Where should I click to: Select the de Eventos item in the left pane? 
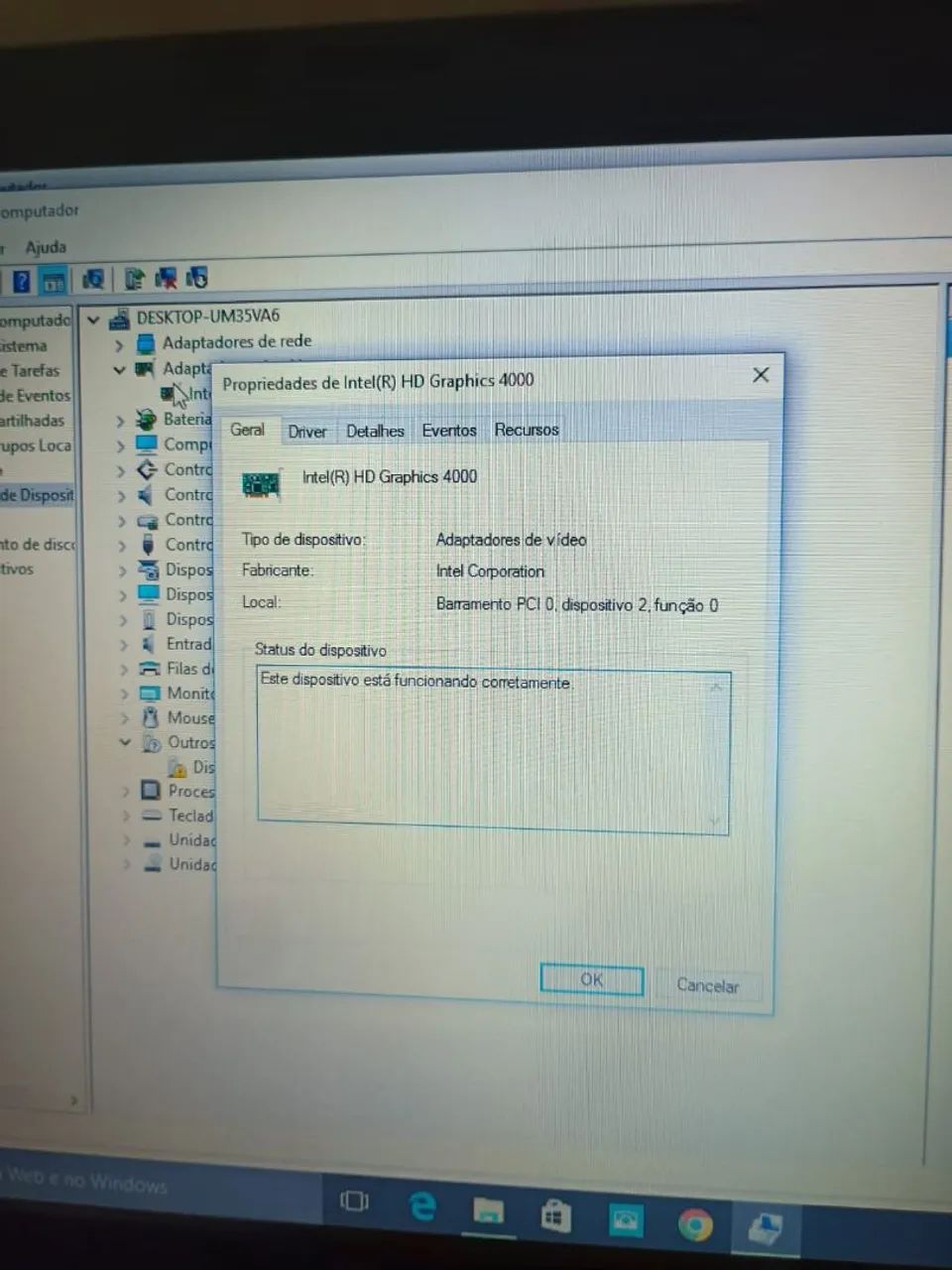click(x=36, y=395)
